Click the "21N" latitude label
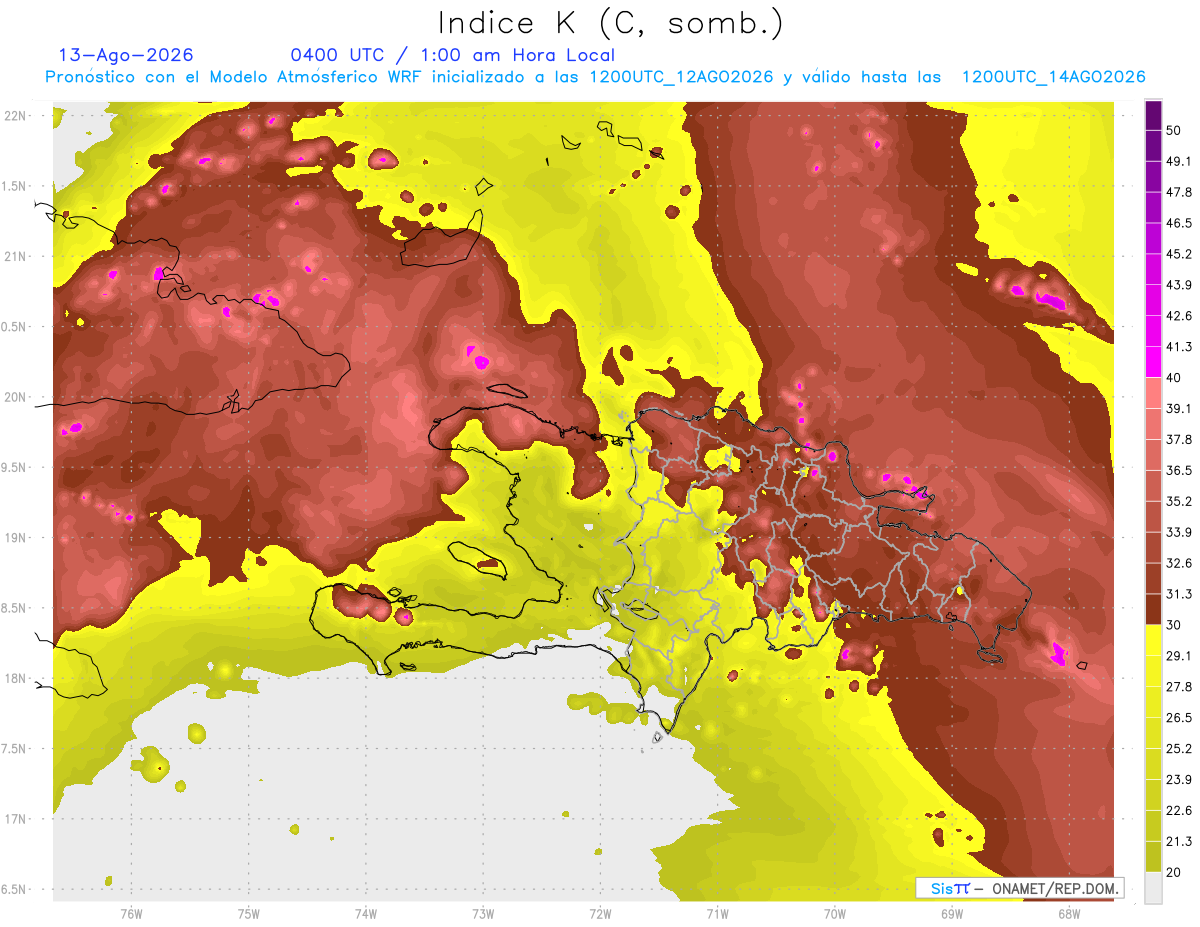The image size is (1200, 927). [x=17, y=256]
